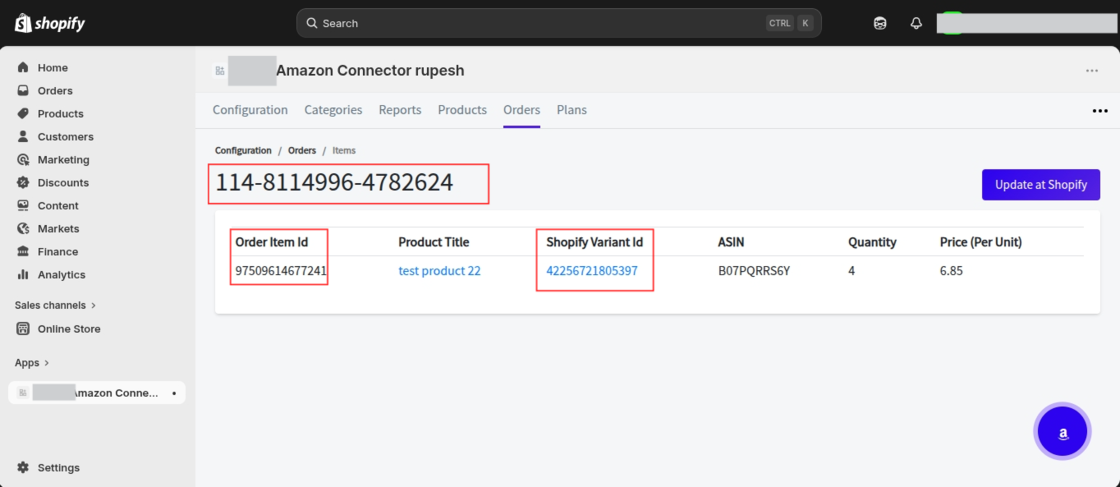Image resolution: width=1120 pixels, height=487 pixels.
Task: Click the Orders icon in sidebar
Action: click(23, 91)
